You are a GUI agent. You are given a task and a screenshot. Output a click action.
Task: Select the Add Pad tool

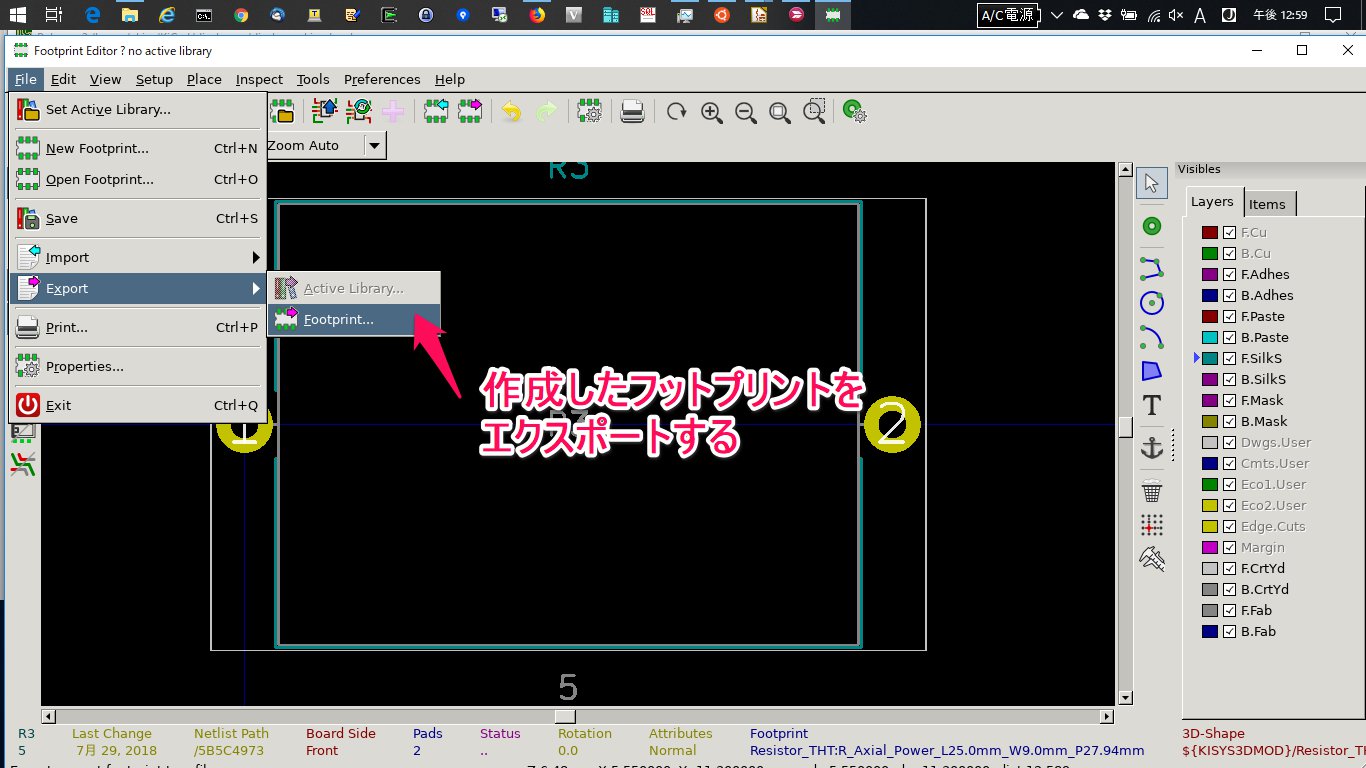click(1152, 227)
